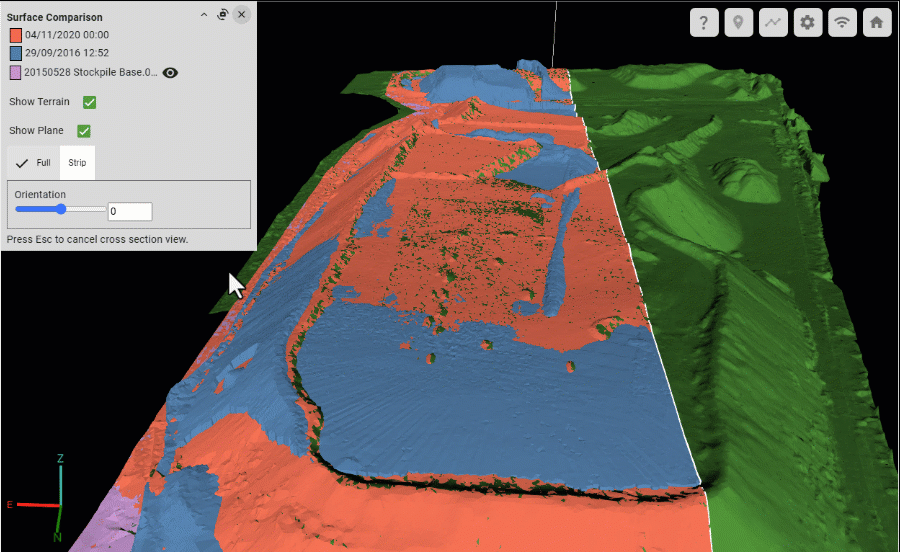The image size is (900, 552).
Task: Select the 04/11/2020 00:00 surface label
Action: (x=67, y=35)
